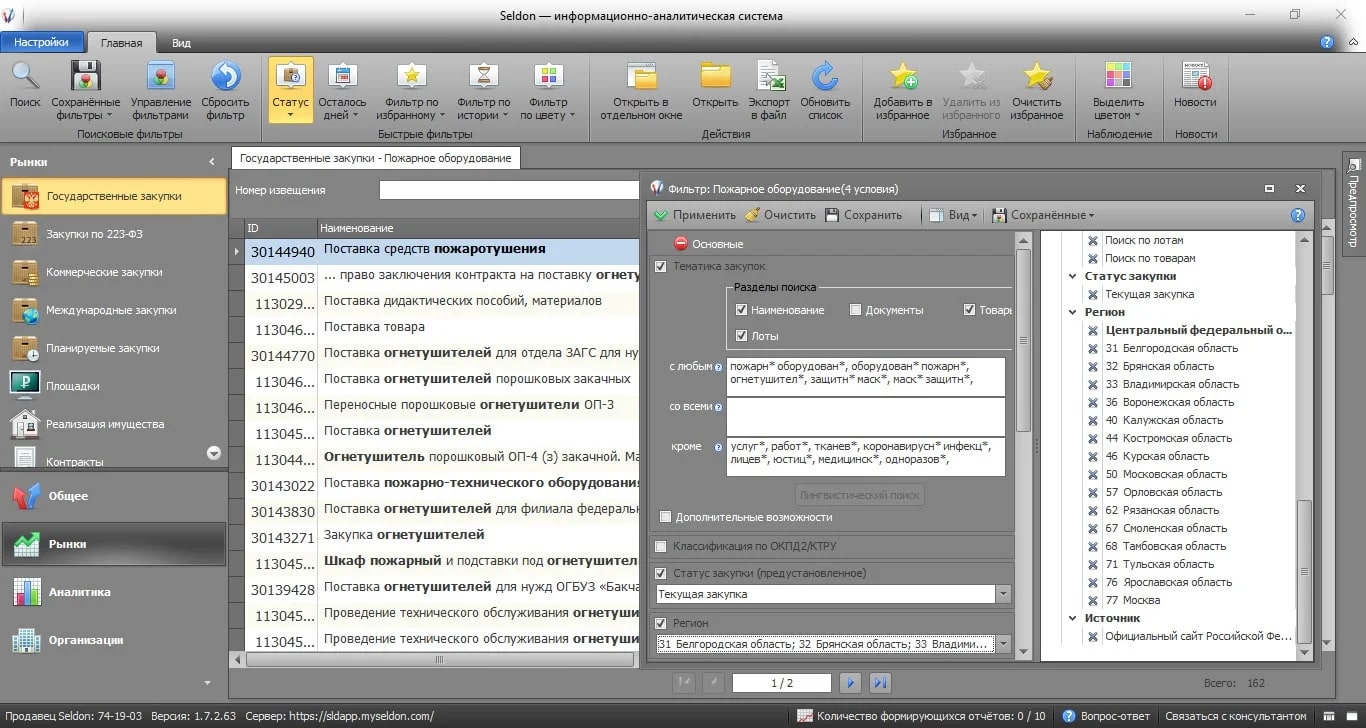Viewport: 1366px width, 728px height.
Task: Open Вопрос-ответ in the status bar
Action: click(1106, 716)
